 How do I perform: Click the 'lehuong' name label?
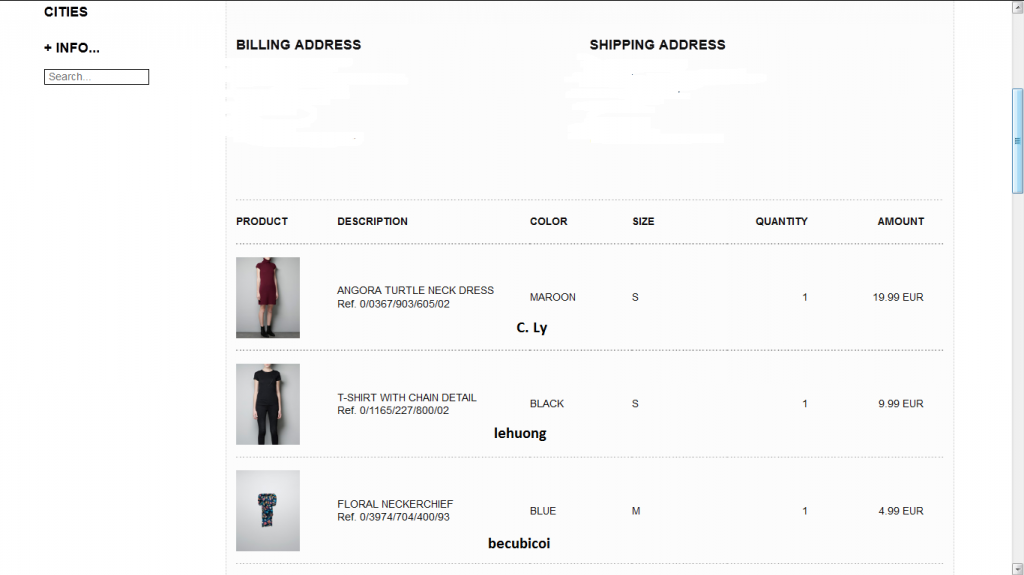coord(520,434)
